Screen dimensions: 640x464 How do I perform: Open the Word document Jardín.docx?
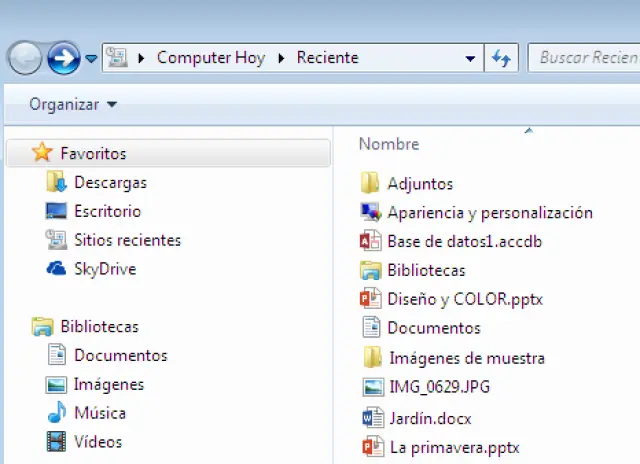pyautogui.click(x=429, y=418)
